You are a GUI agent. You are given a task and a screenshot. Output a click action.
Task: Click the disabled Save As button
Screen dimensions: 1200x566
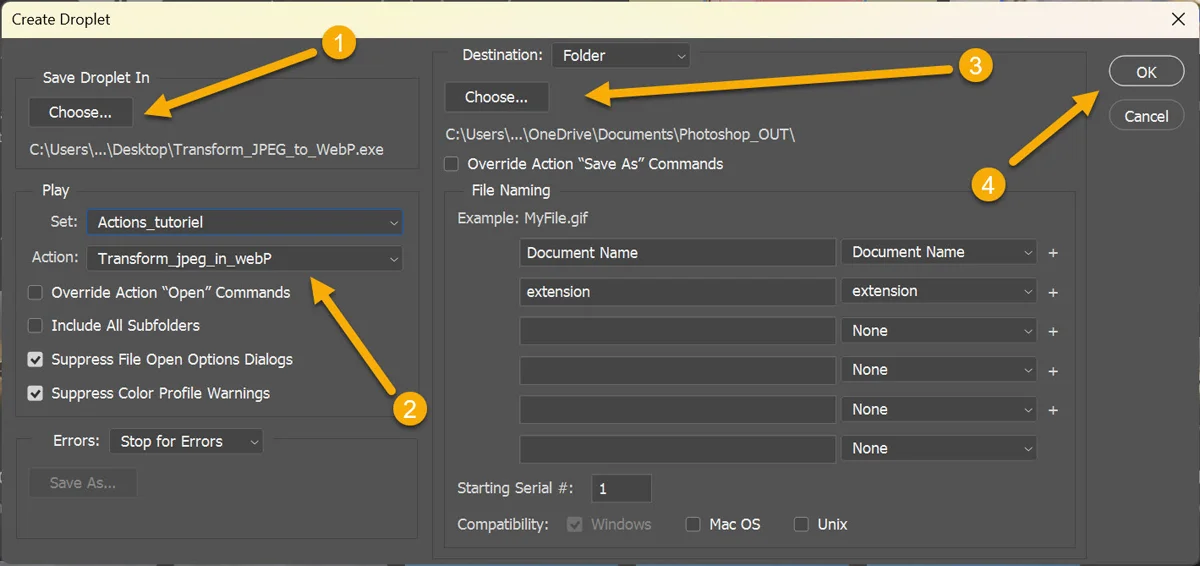83,483
